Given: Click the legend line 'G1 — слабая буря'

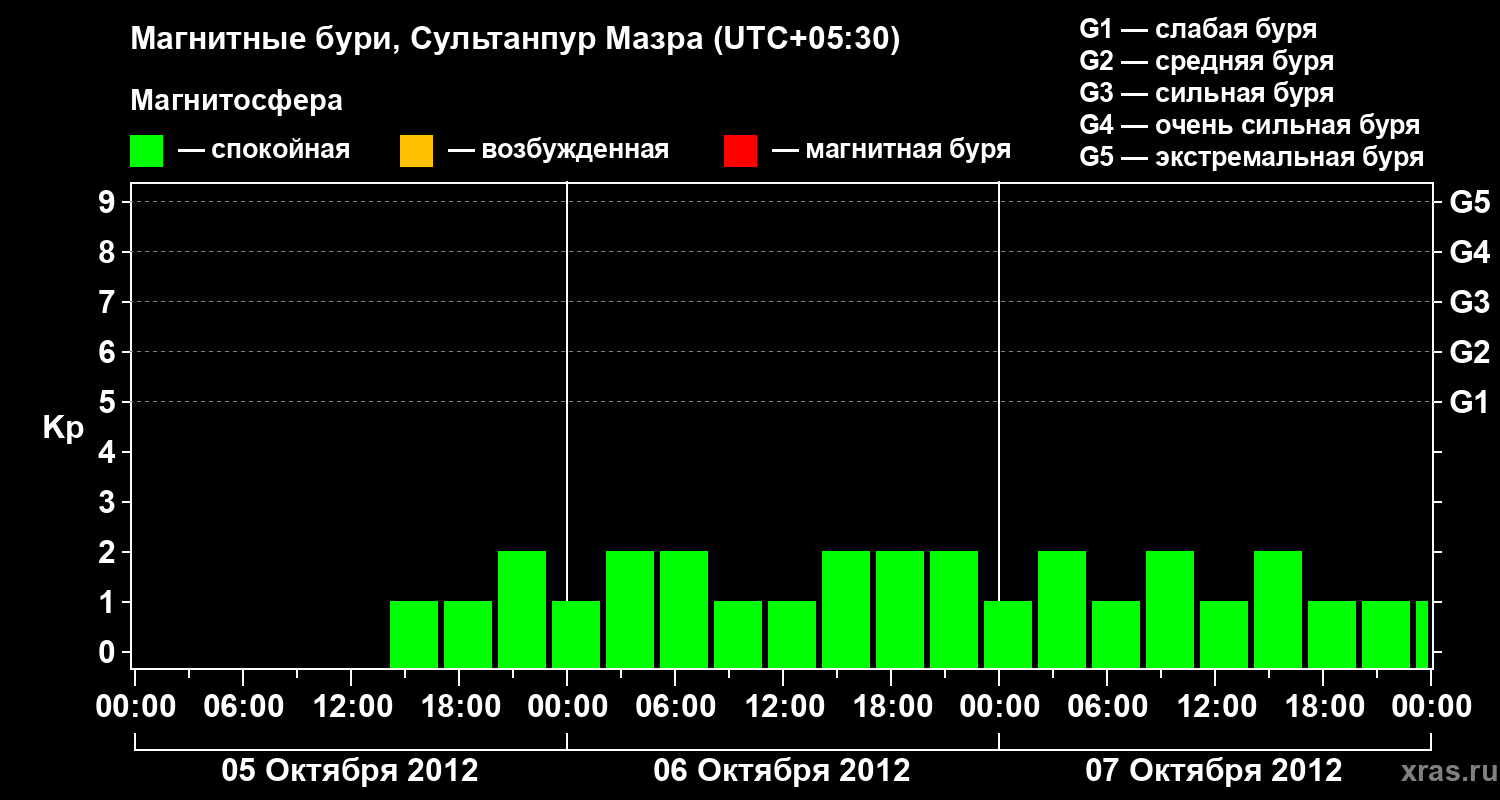Looking at the screenshot, I should point(1198,29).
